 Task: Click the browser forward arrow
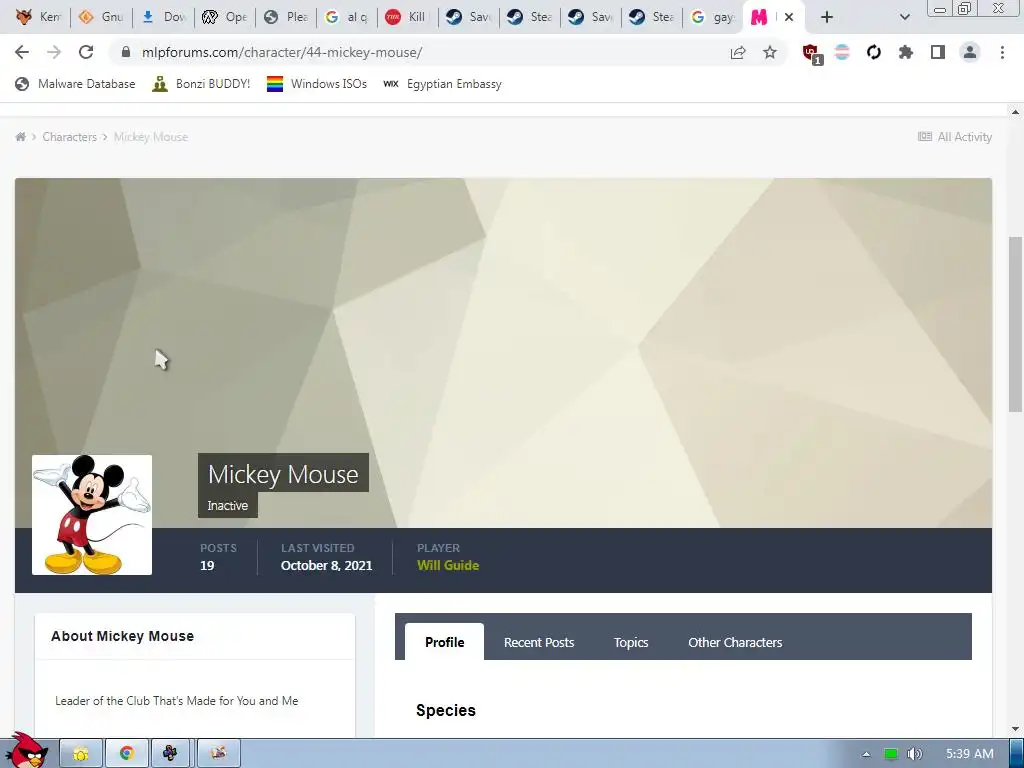tap(54, 52)
